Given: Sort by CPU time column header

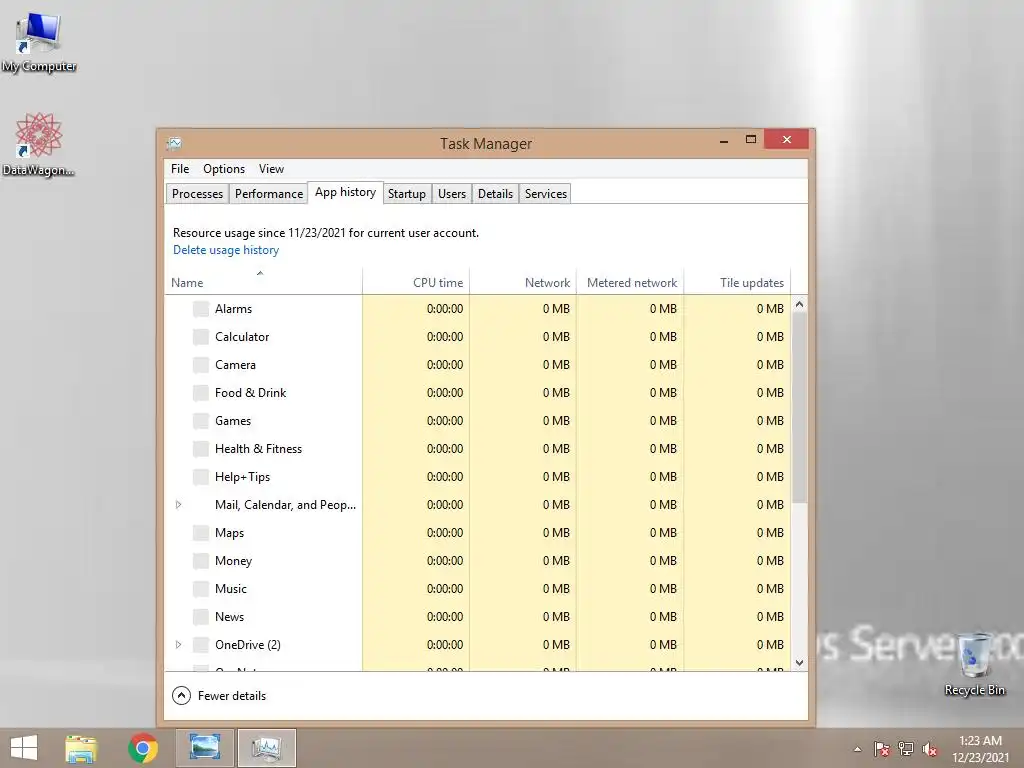Looking at the screenshot, I should tap(416, 282).
